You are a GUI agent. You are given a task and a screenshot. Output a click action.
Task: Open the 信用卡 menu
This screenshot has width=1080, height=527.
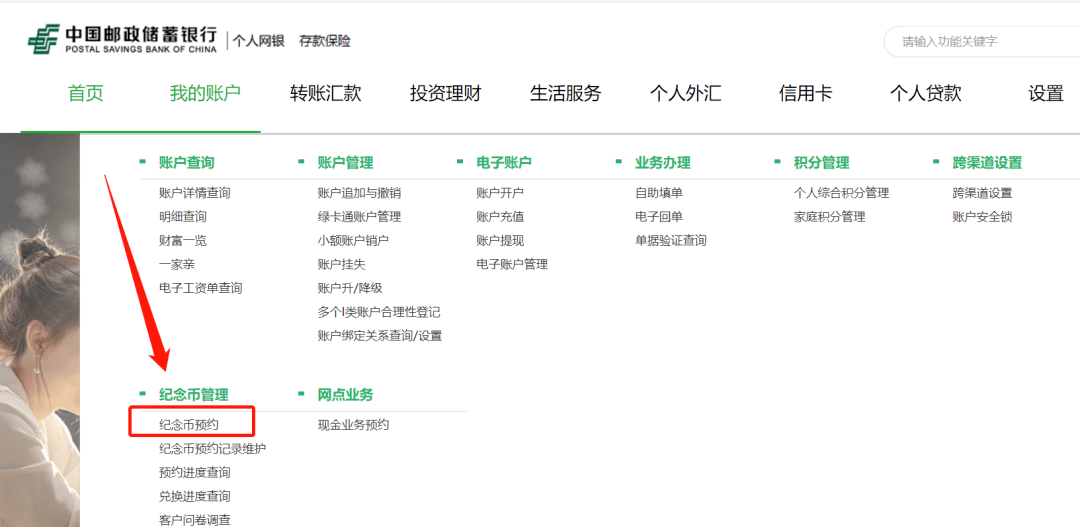805,94
